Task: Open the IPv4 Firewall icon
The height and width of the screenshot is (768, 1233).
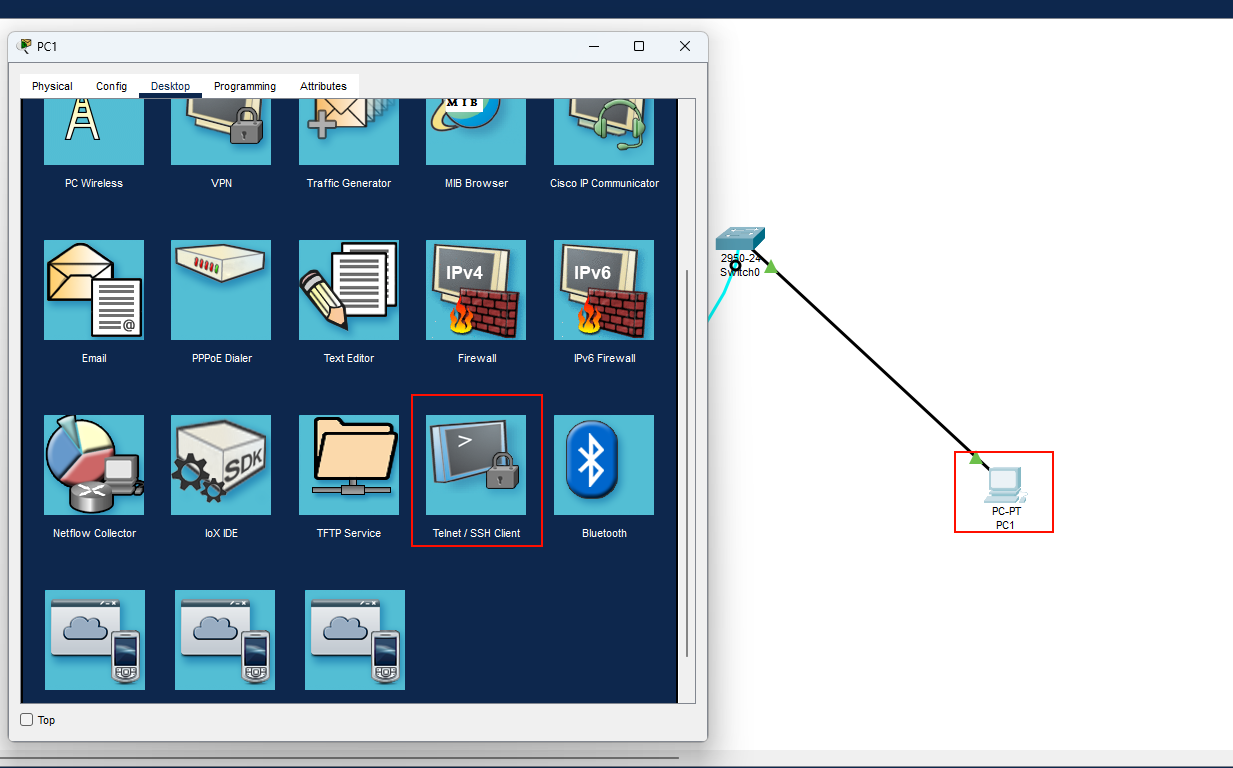Action: 476,290
